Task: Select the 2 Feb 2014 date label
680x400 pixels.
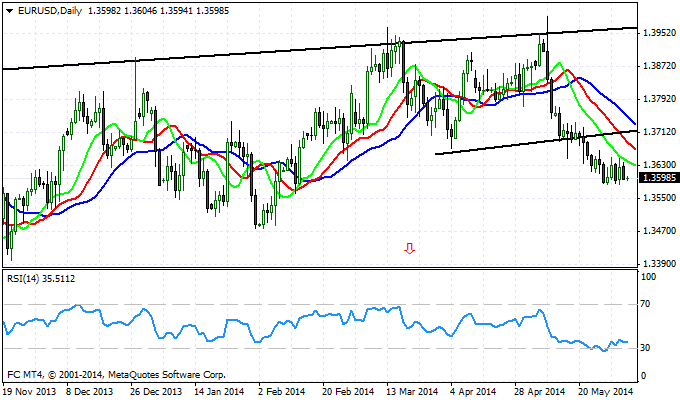Action: click(x=282, y=391)
